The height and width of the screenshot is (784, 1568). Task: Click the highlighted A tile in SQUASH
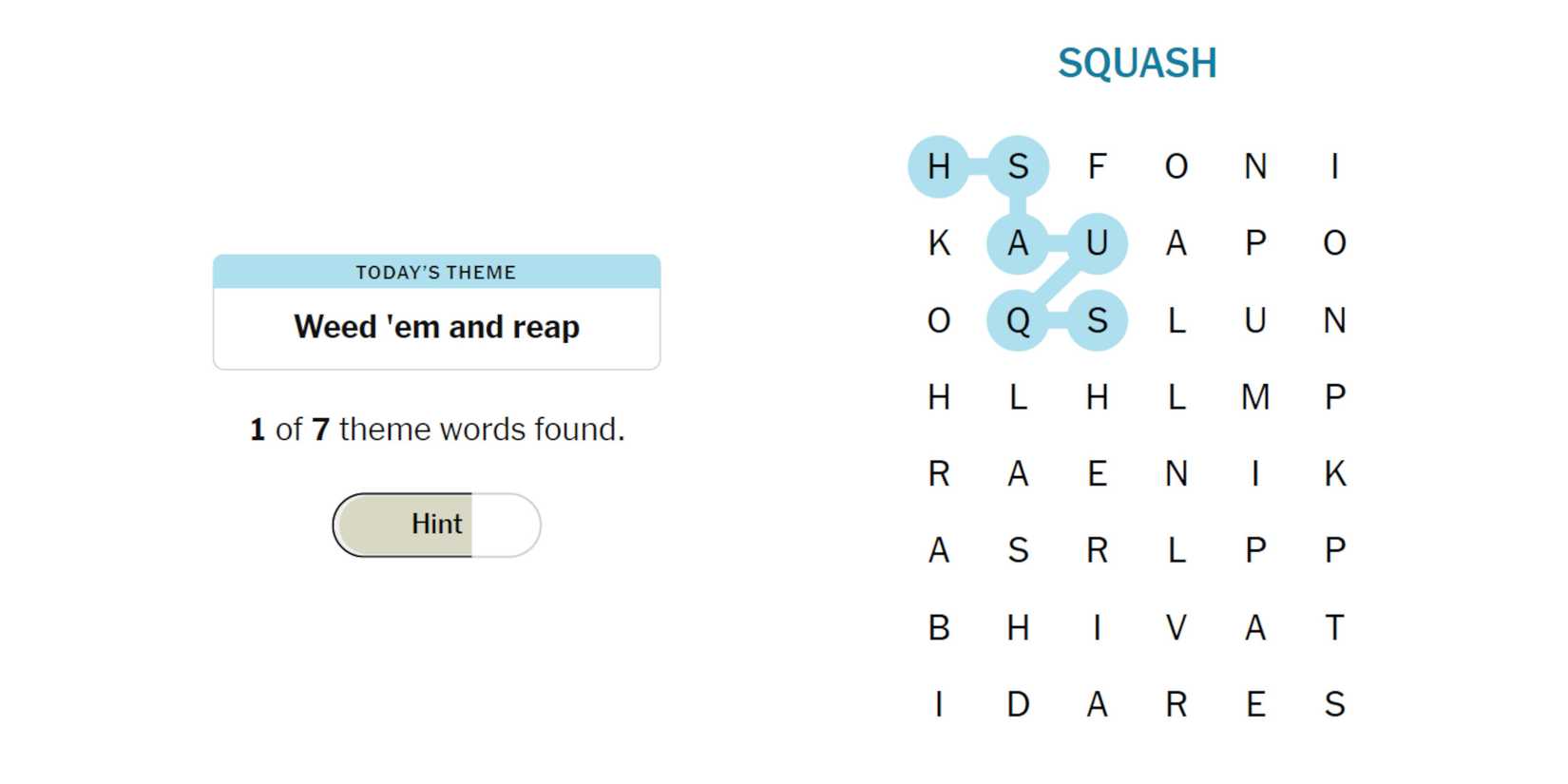pyautogui.click(x=1018, y=244)
